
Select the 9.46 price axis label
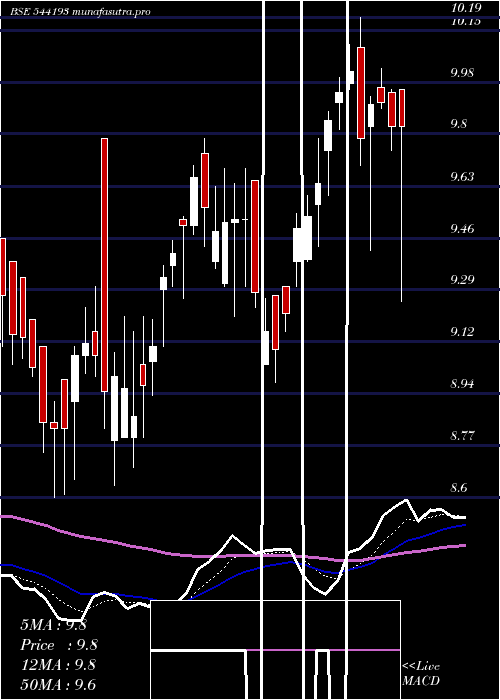462,229
